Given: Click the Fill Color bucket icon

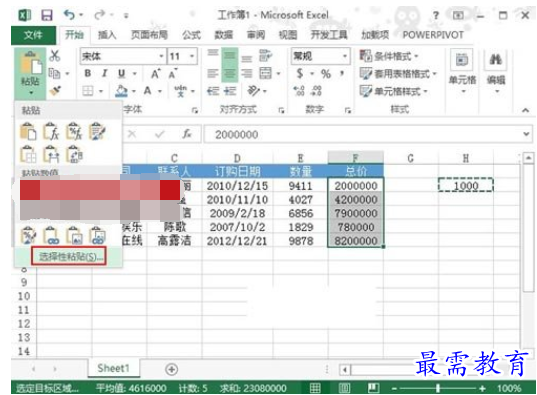Looking at the screenshot, I should pyautogui.click(x=122, y=91).
